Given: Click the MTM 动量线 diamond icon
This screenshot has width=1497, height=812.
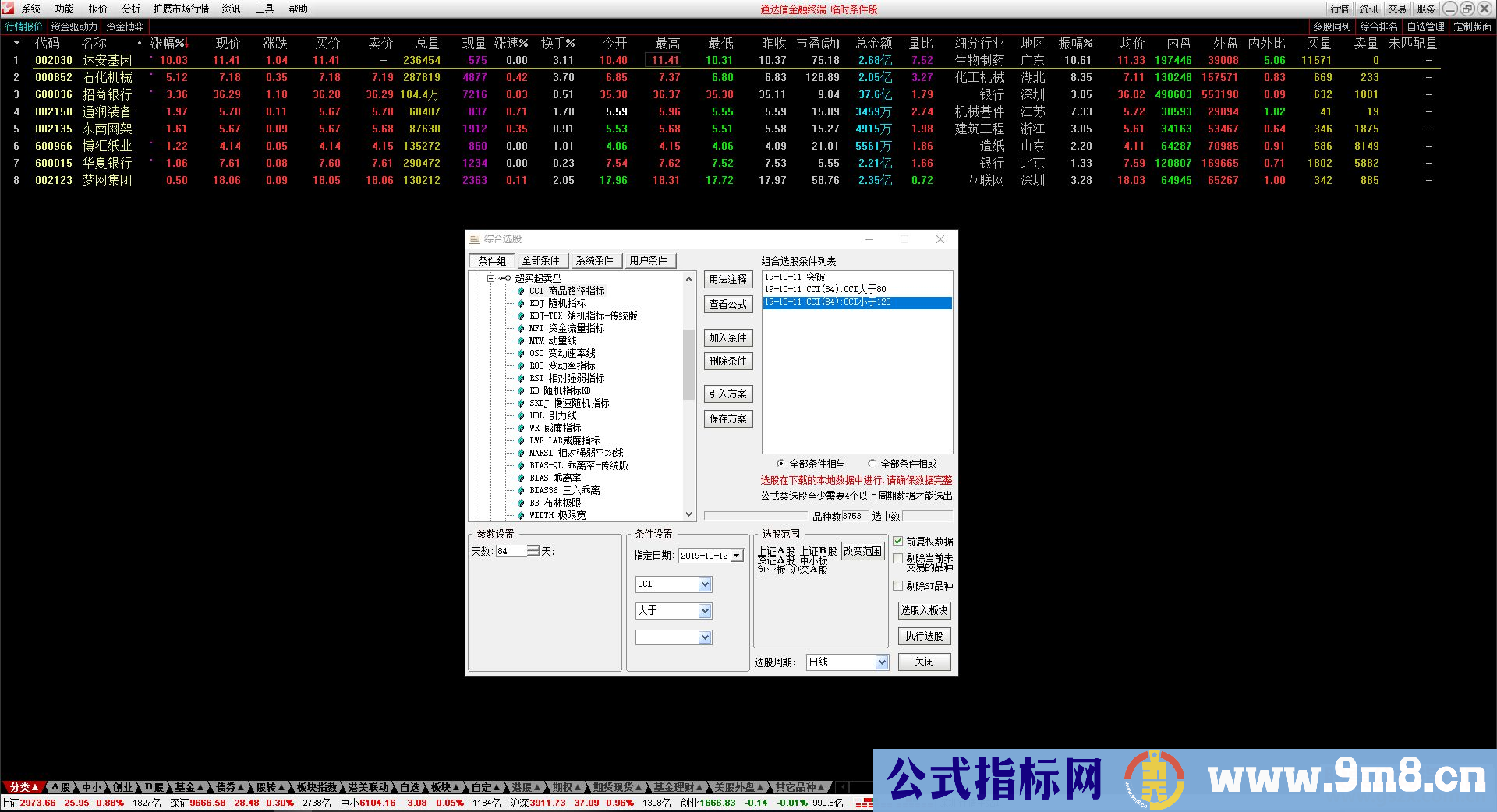Looking at the screenshot, I should click(521, 341).
